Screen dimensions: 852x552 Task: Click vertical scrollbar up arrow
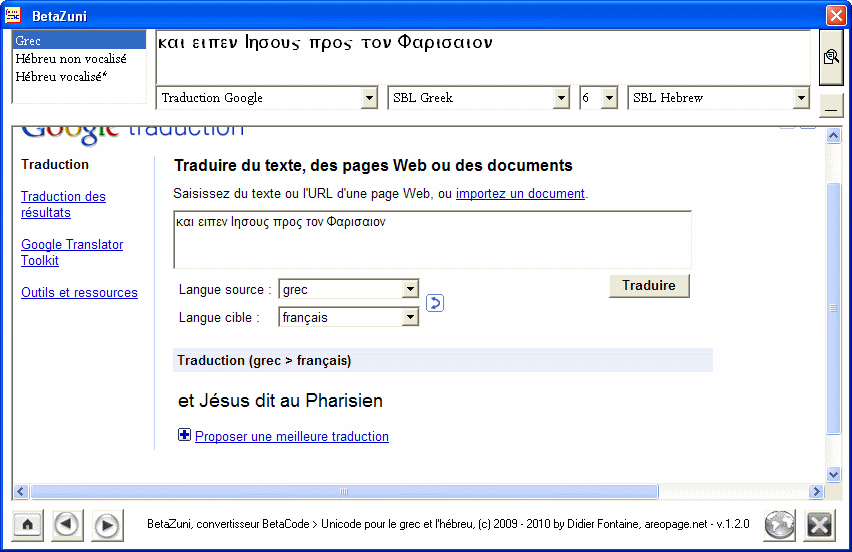click(834, 135)
